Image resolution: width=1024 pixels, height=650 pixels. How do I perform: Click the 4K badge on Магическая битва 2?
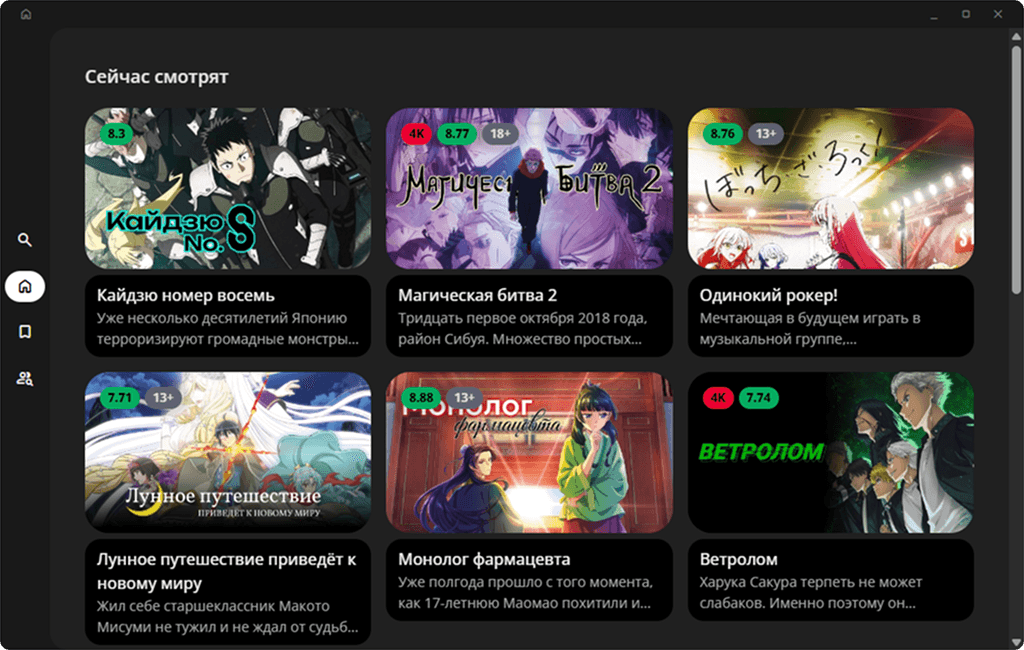pyautogui.click(x=417, y=133)
